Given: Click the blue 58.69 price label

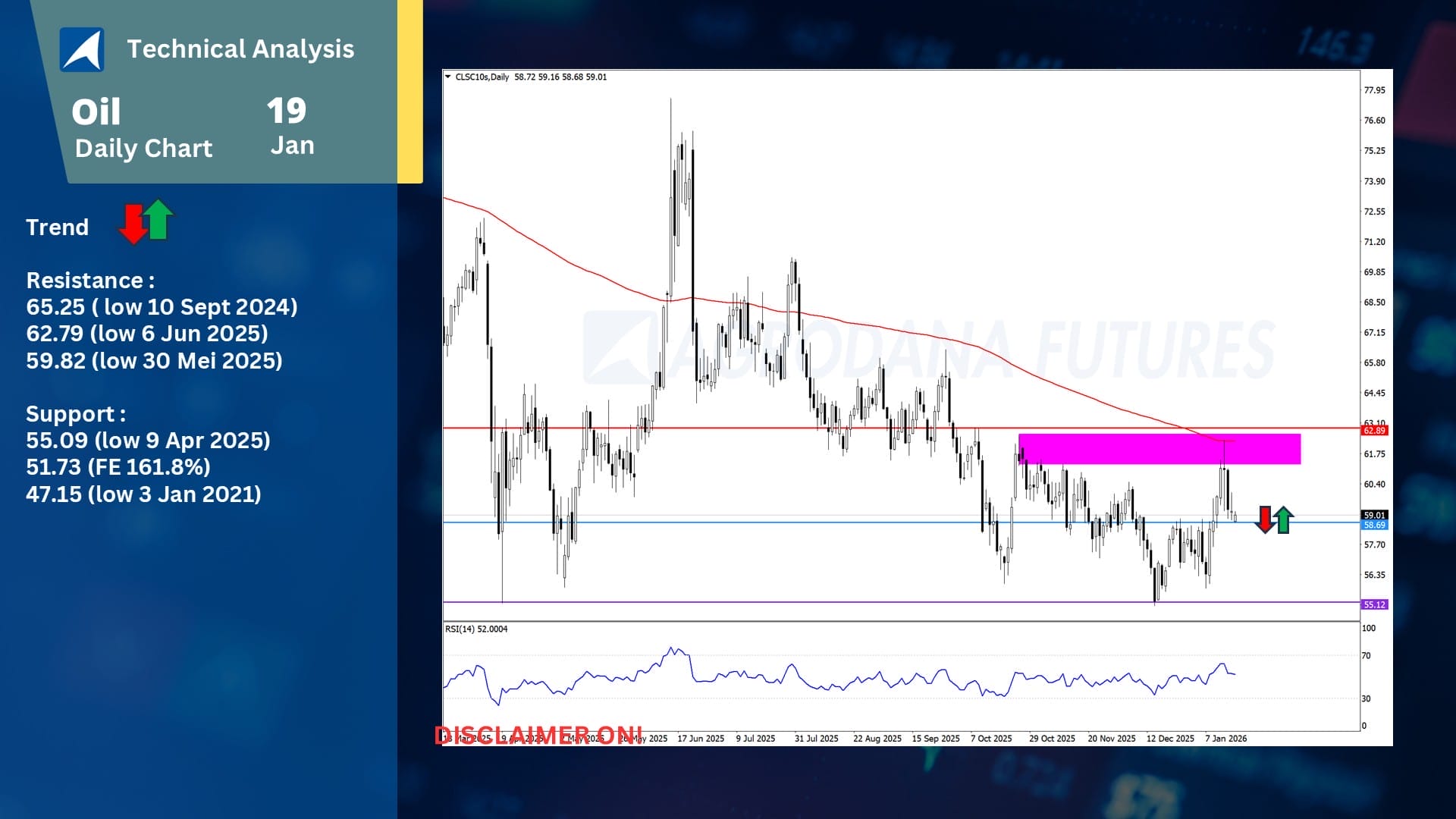Looking at the screenshot, I should pyautogui.click(x=1374, y=525).
